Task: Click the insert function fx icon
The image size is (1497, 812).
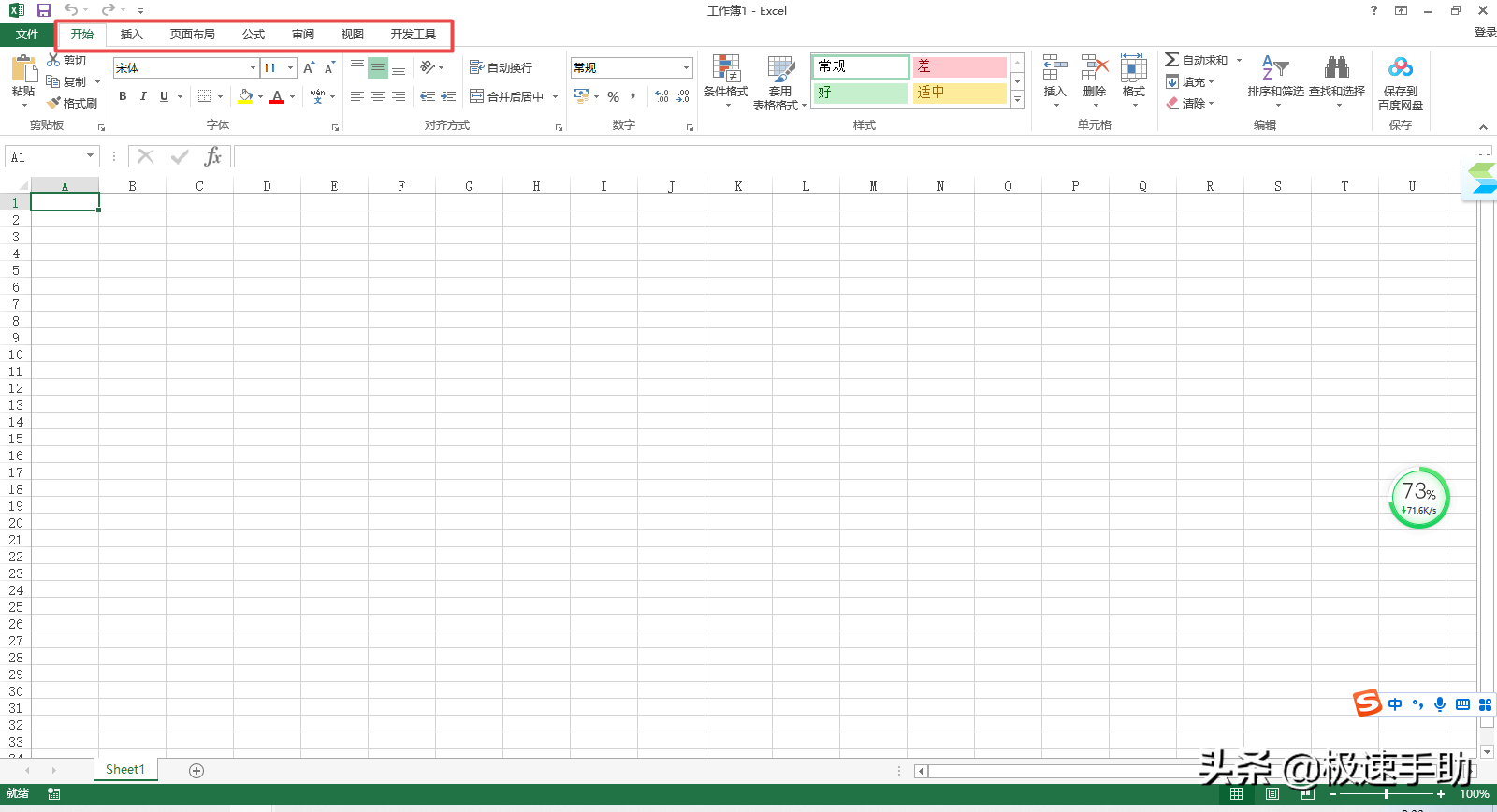Action: [x=213, y=156]
